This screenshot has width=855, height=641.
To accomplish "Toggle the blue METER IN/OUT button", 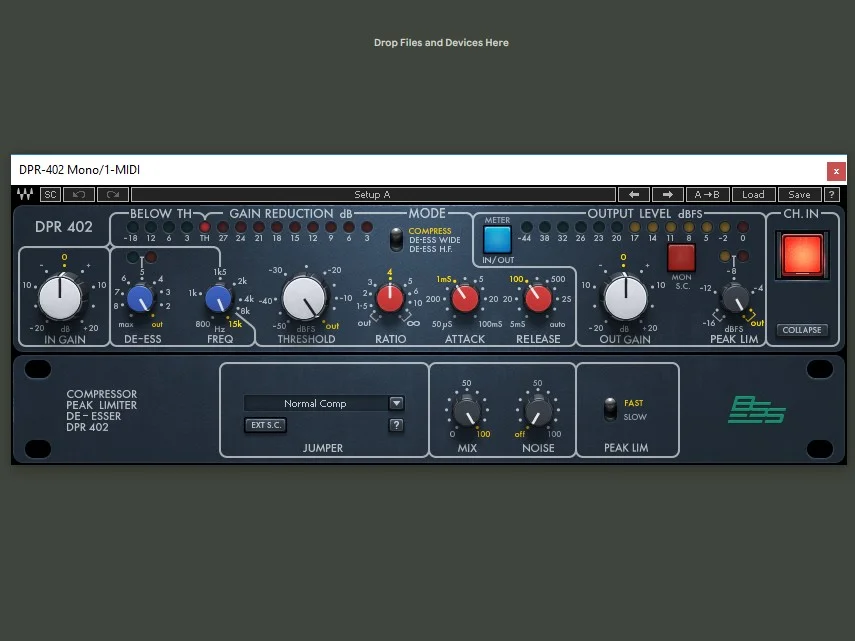I will point(497,240).
